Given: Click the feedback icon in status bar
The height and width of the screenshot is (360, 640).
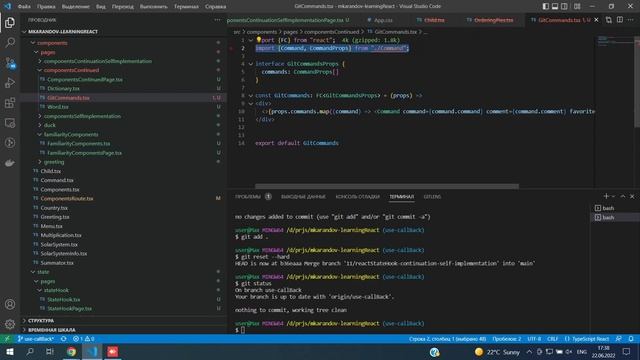Looking at the screenshot, I should click(x=619, y=339).
